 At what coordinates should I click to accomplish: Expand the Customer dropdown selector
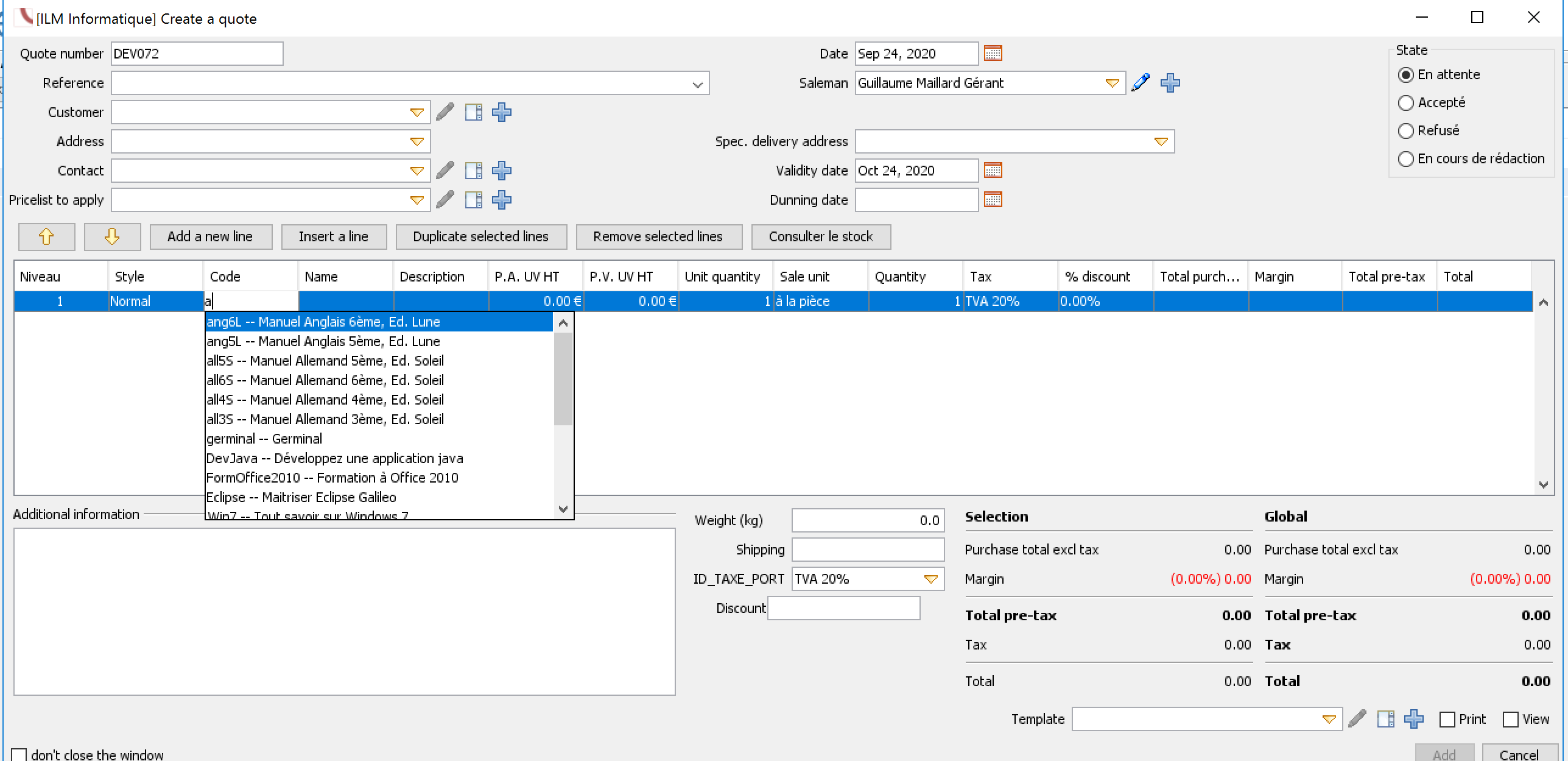tap(415, 112)
